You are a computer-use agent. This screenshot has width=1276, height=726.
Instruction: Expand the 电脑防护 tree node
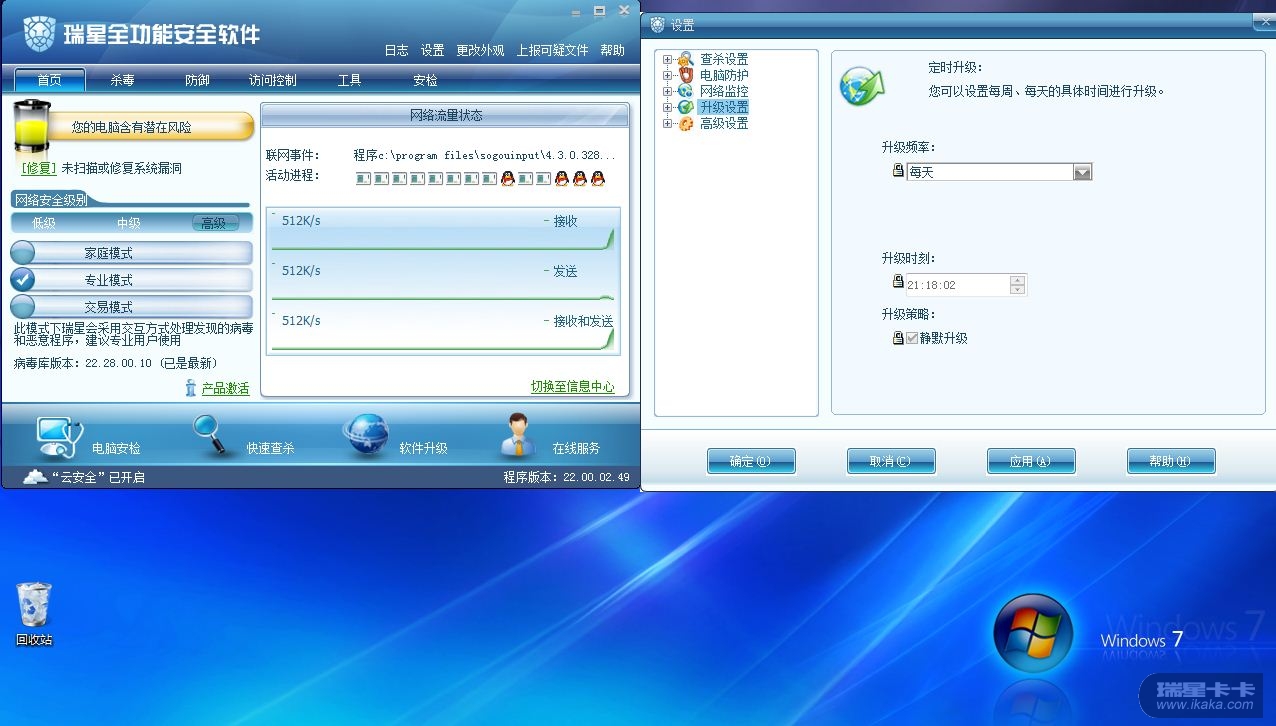[667, 75]
